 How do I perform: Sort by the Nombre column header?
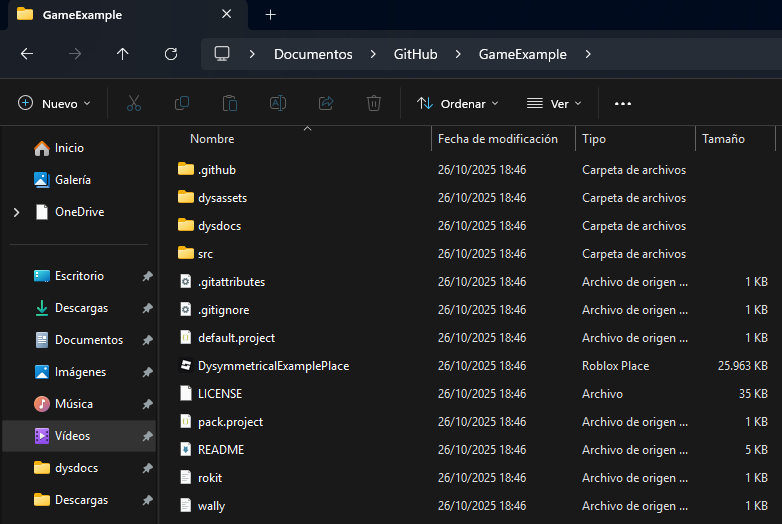(x=212, y=139)
